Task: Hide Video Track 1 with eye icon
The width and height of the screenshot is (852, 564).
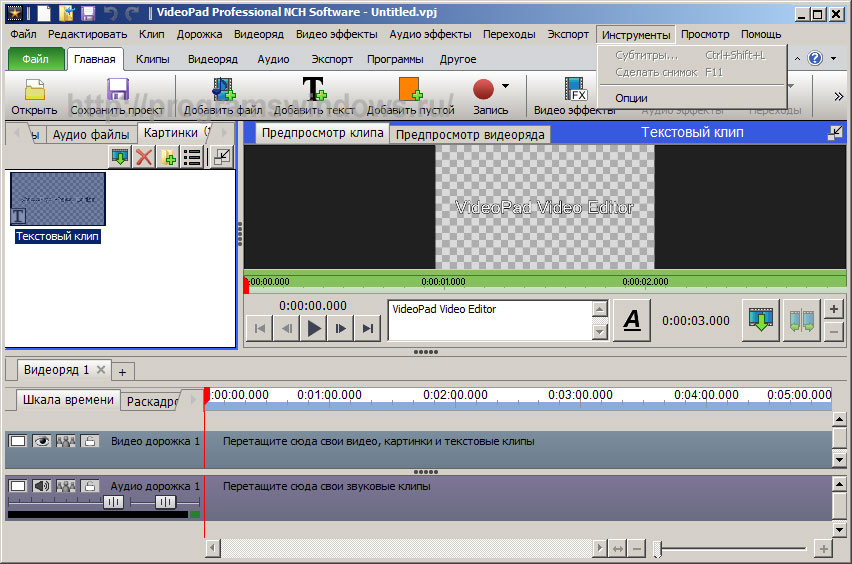Action: (x=42, y=441)
